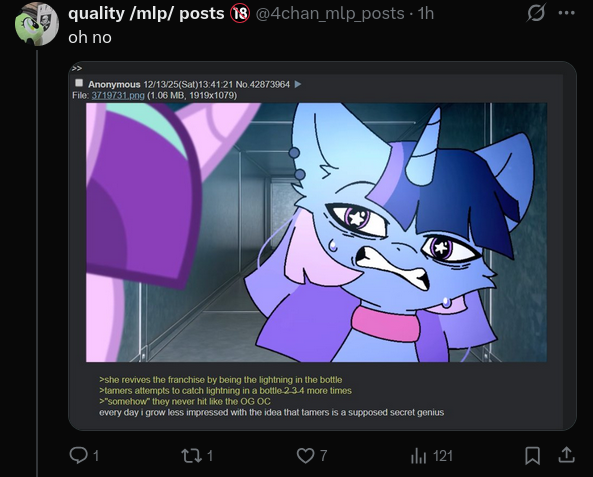Open the 3719731.png file link
The height and width of the screenshot is (477, 593).
point(118,95)
